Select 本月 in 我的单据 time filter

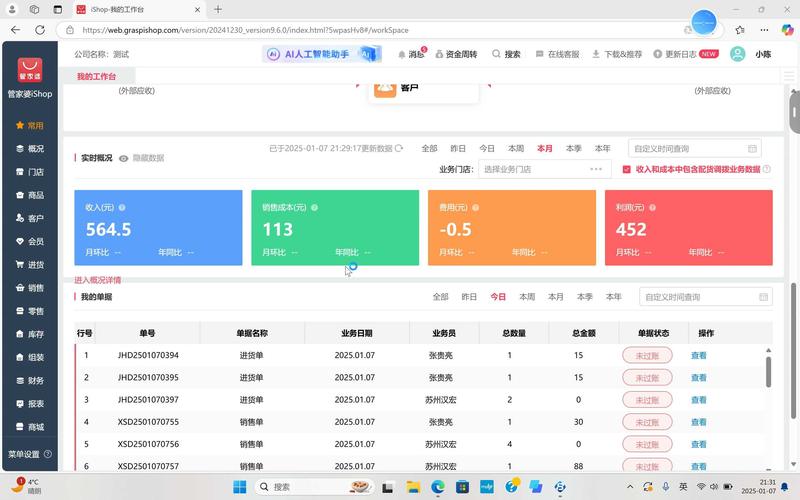556,297
